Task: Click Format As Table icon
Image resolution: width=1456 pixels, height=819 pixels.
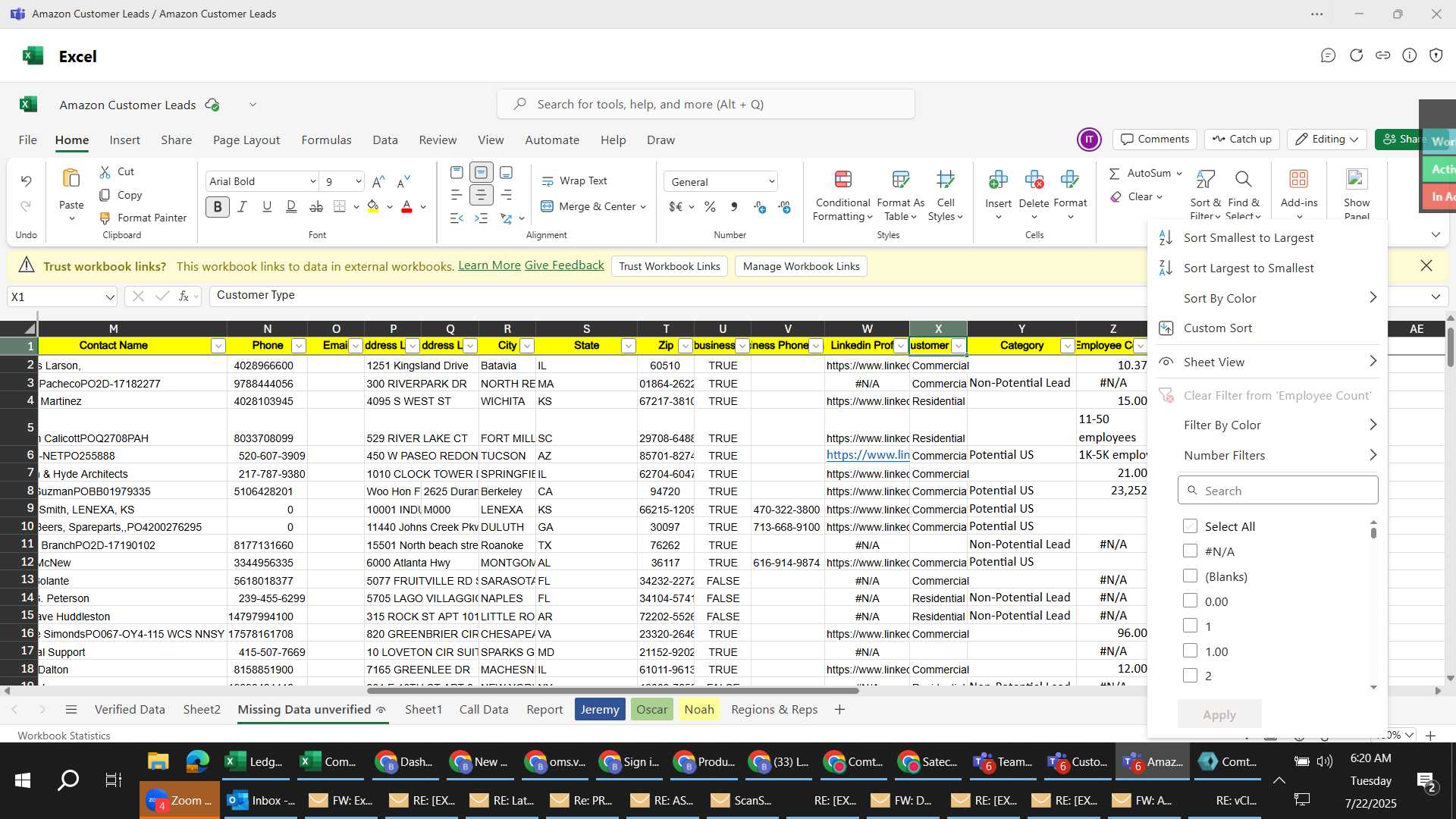Action: coord(900,180)
